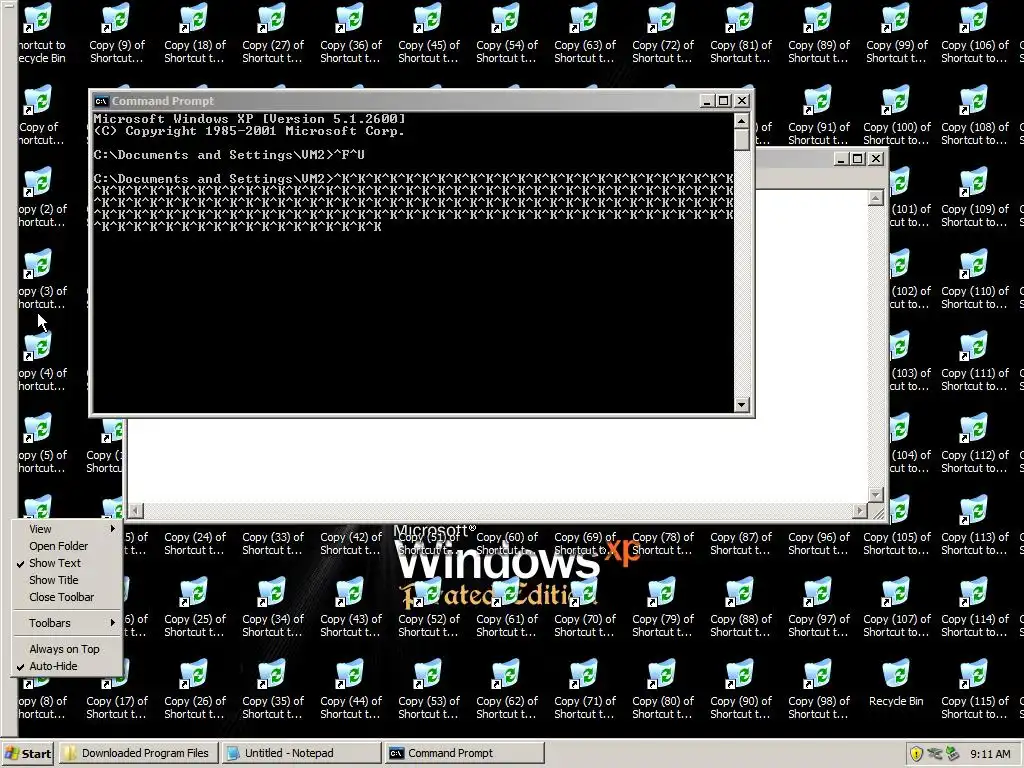Uncheck the Auto-Hide option
The width and height of the screenshot is (1024, 768).
[67, 666]
